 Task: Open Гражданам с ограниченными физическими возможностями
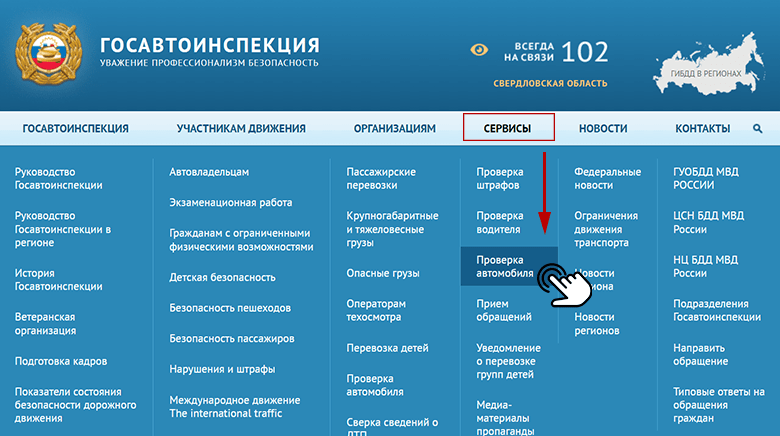tap(241, 240)
